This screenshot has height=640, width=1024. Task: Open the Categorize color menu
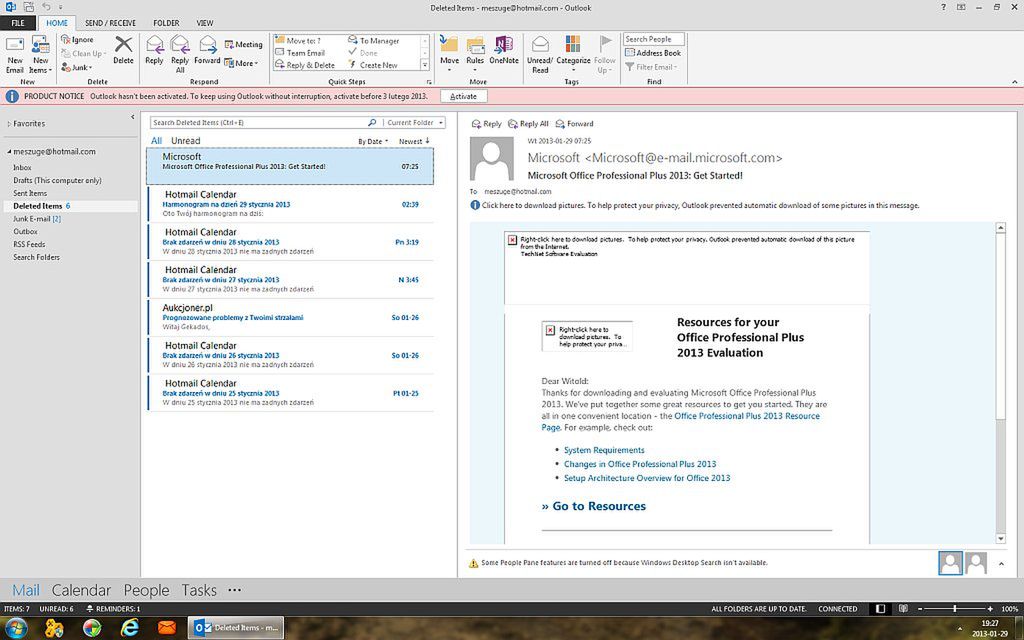pos(573,54)
